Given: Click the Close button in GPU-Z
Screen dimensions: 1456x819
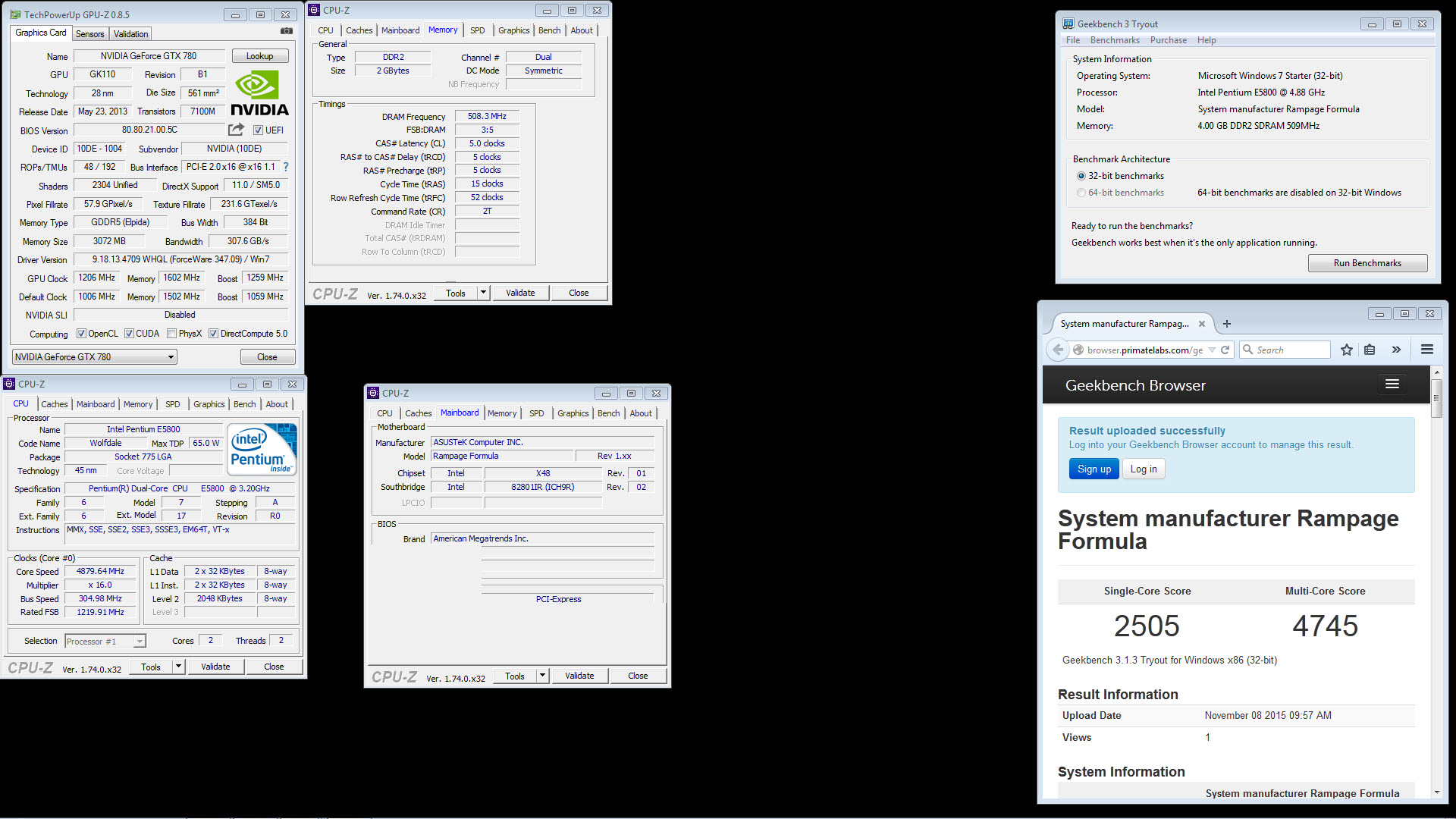Looking at the screenshot, I should 267,357.
